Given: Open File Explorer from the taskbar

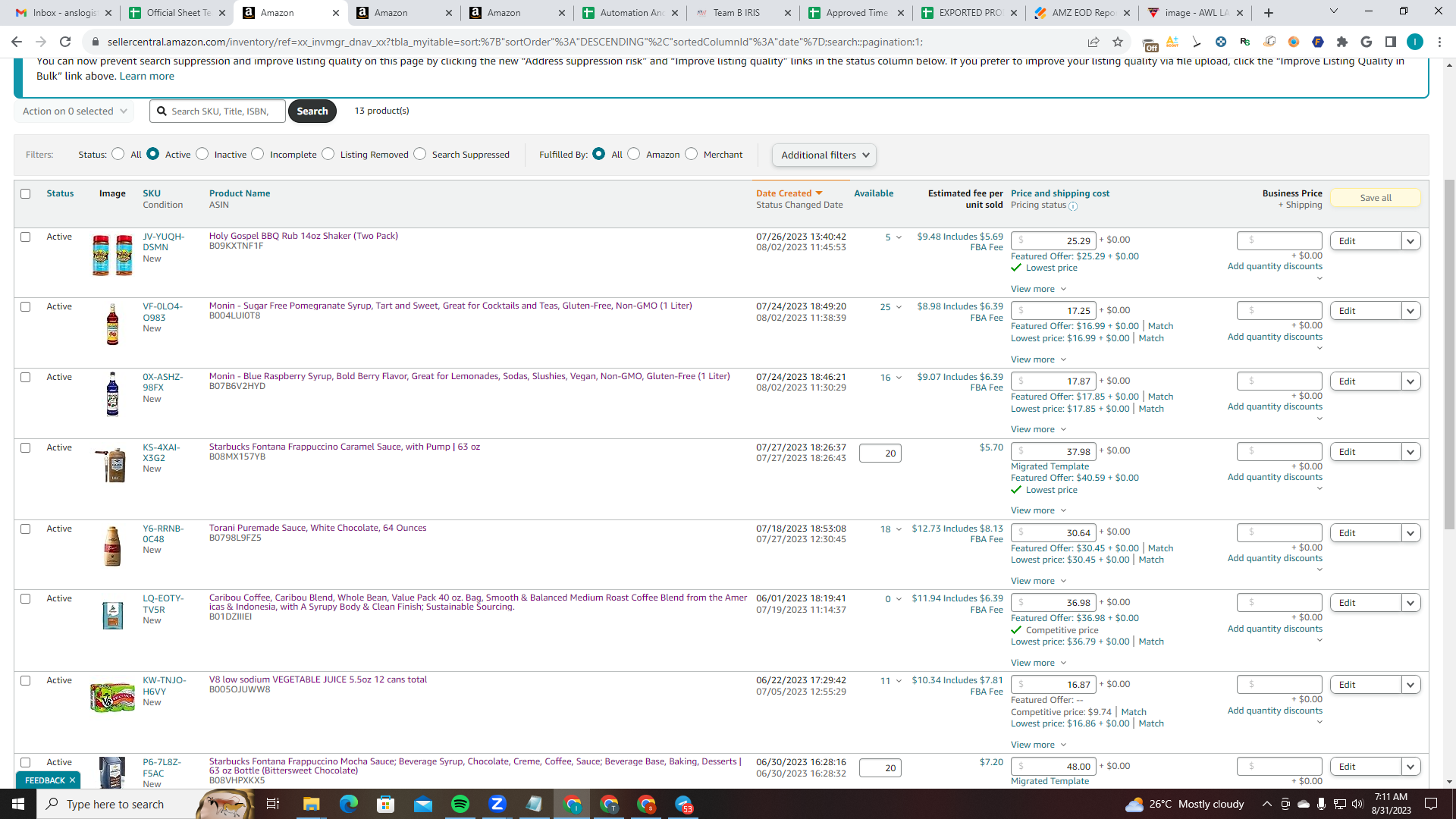Looking at the screenshot, I should 312,804.
